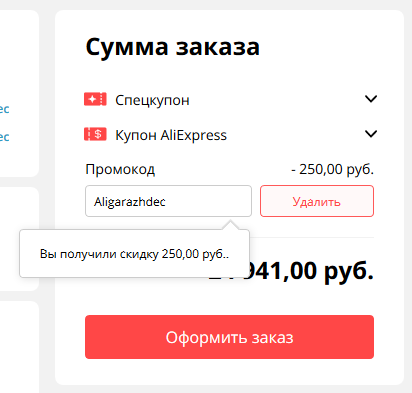The image size is (412, 393).
Task: Expand the Спецкупон chevron arrow
Action: pos(371,99)
